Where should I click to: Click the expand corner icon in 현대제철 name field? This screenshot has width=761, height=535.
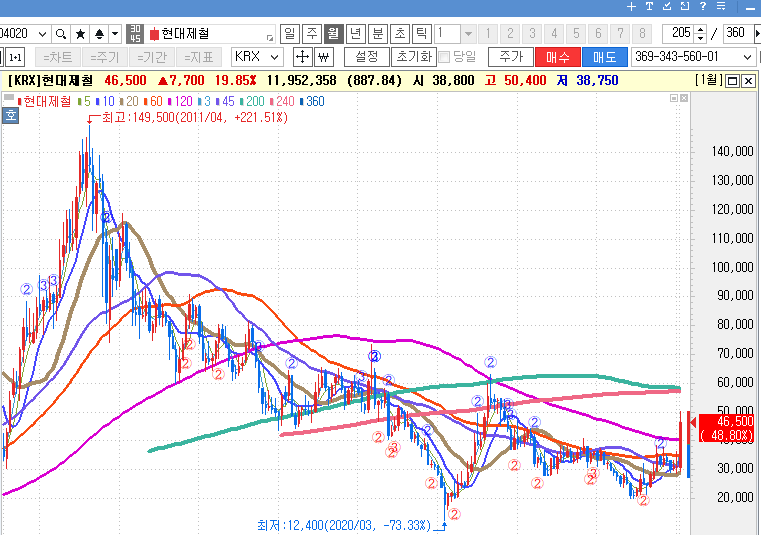coord(270,38)
